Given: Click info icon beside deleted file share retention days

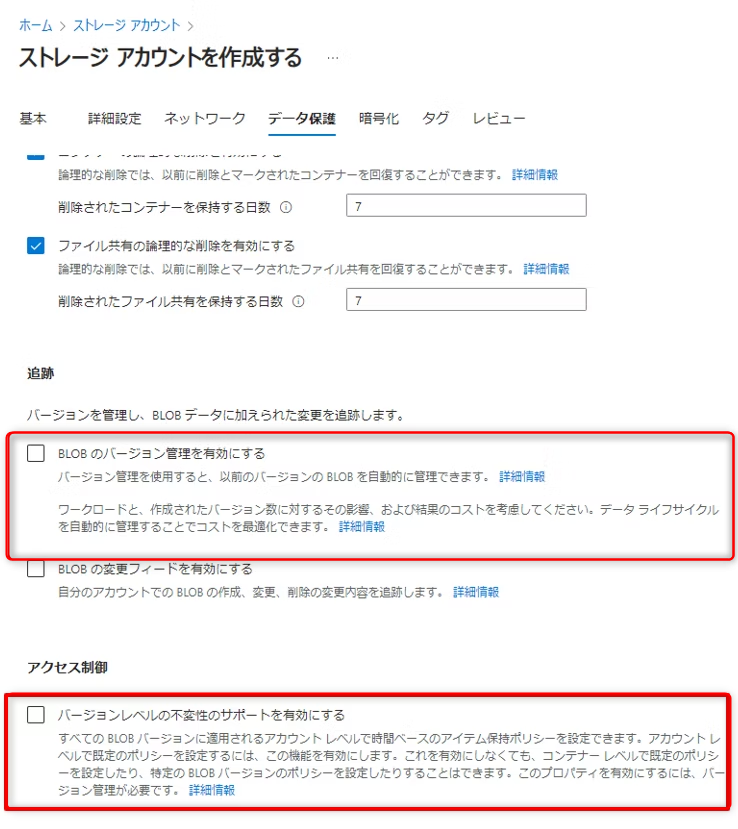Looking at the screenshot, I should click(299, 301).
